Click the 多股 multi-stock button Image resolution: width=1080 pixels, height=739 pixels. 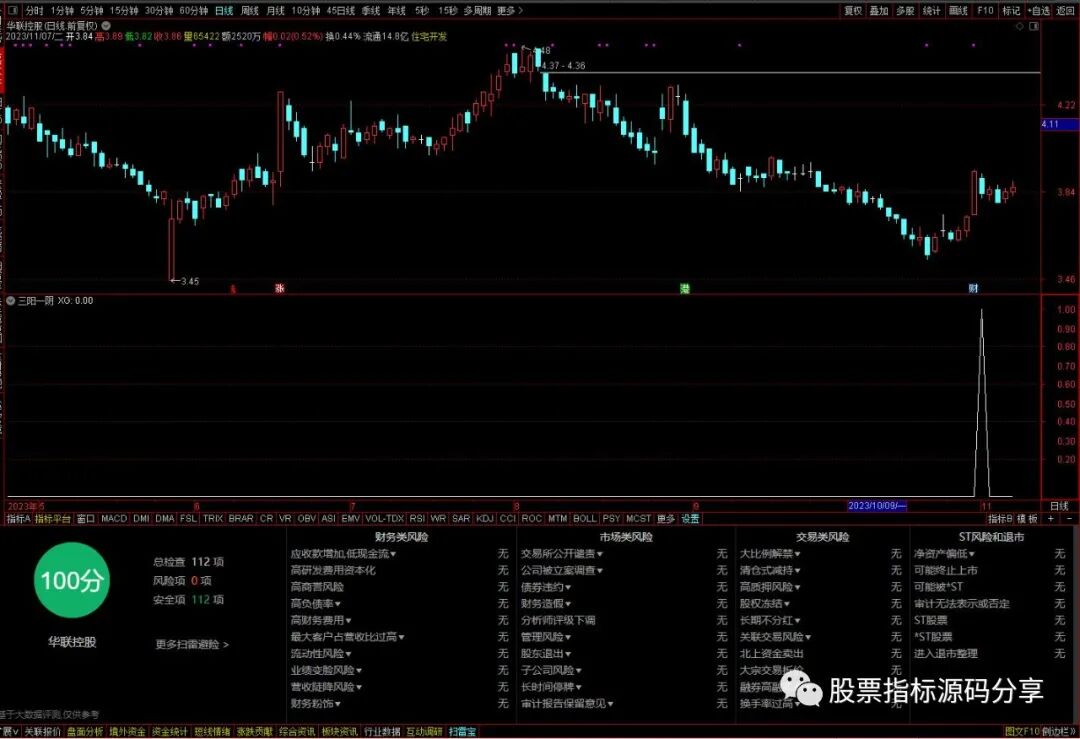point(905,10)
